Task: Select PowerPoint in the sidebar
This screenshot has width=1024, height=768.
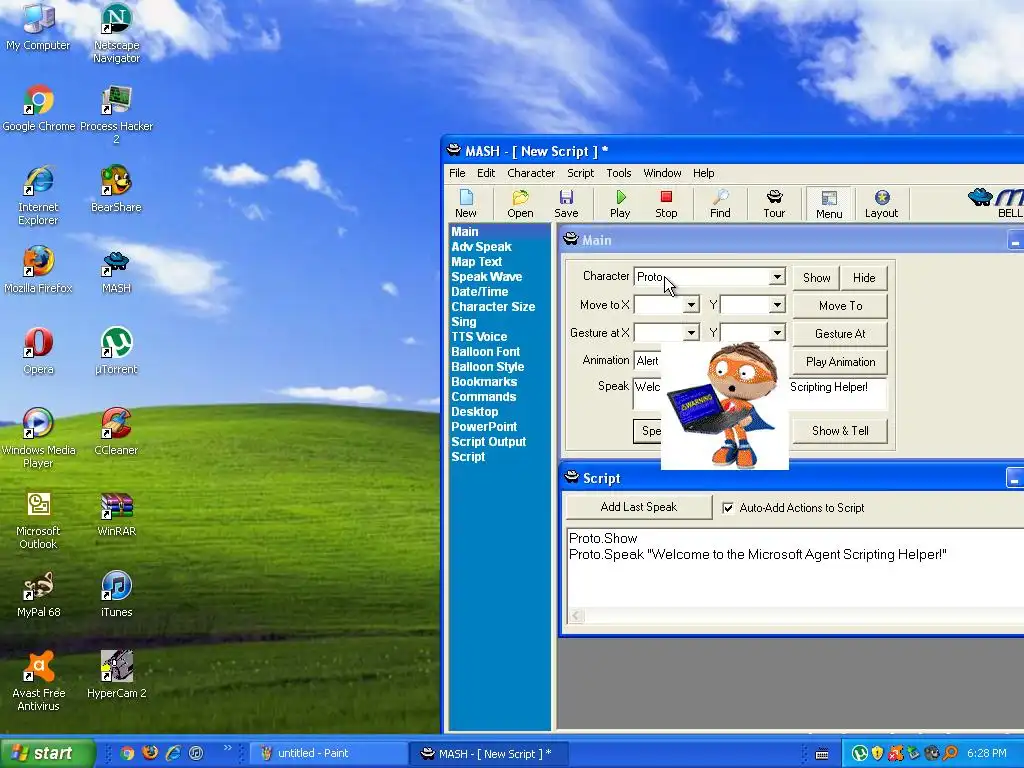Action: 484,427
